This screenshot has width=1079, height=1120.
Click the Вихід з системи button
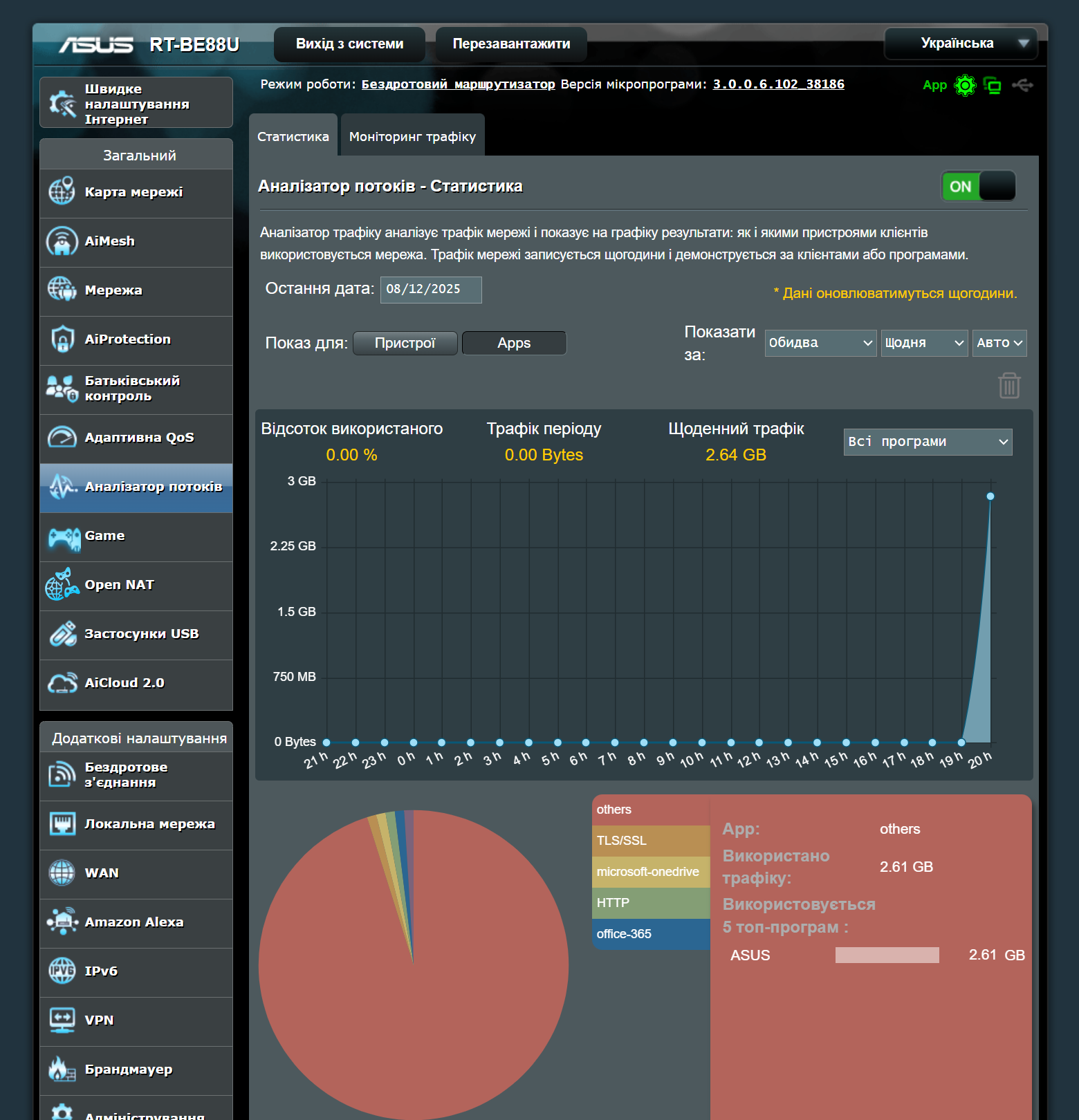pos(349,44)
